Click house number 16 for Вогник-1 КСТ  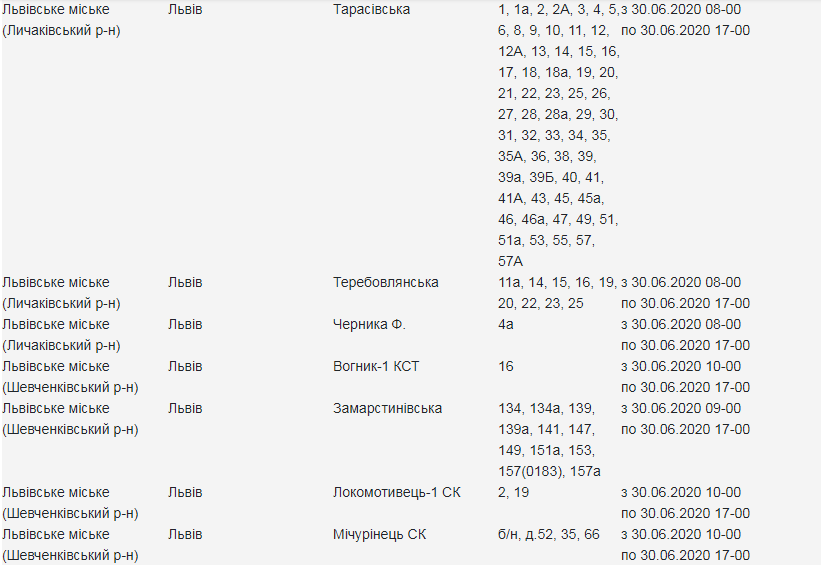tap(506, 366)
